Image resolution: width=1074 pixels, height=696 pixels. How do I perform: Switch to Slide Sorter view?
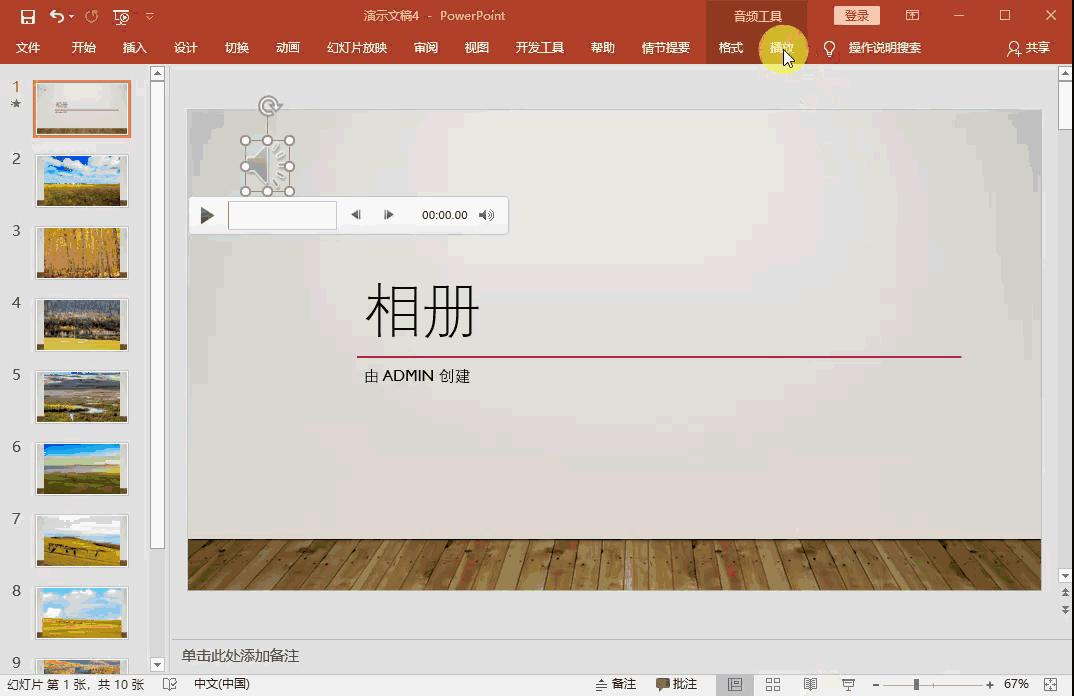point(773,684)
